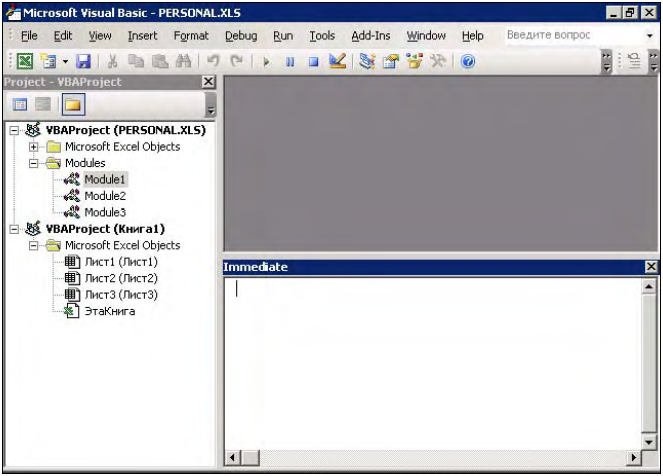Collapse VBAProject (Книга1) tree node
Screen dimensions: 663x476
14,229
